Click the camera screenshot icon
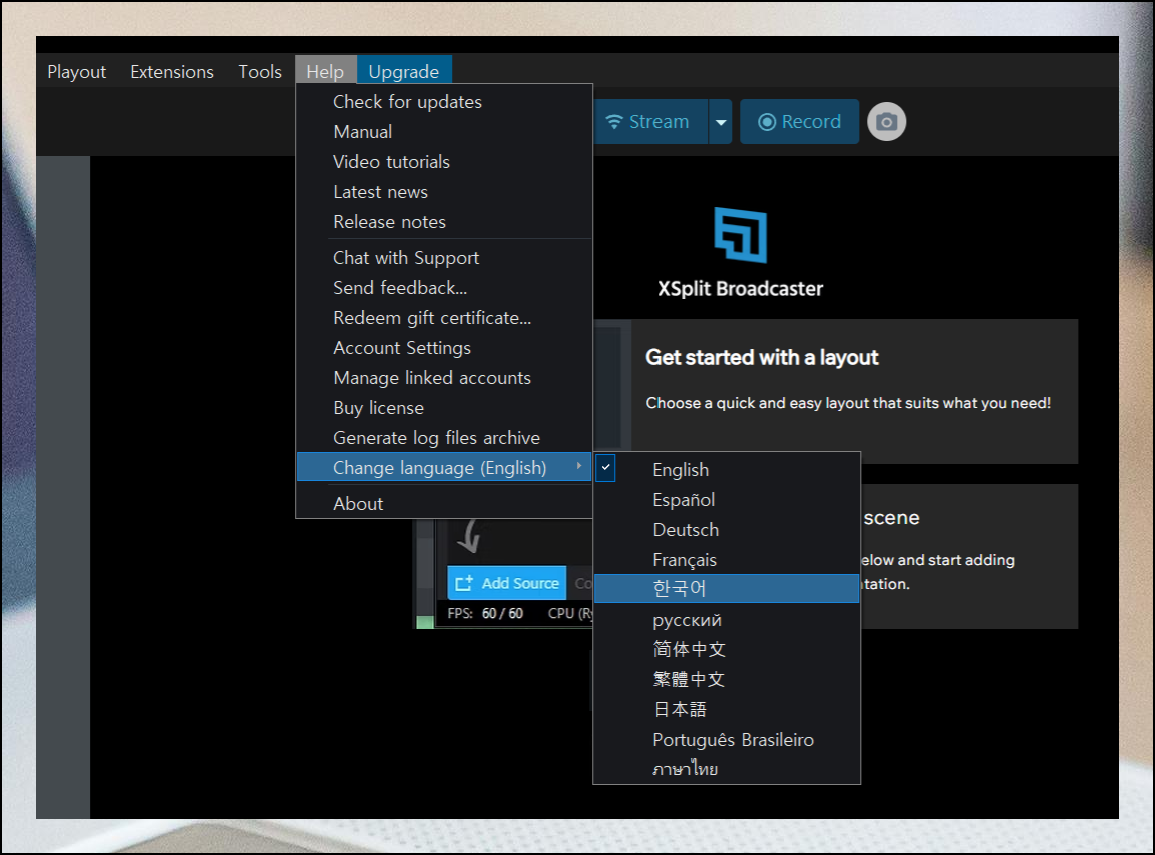 click(x=886, y=122)
